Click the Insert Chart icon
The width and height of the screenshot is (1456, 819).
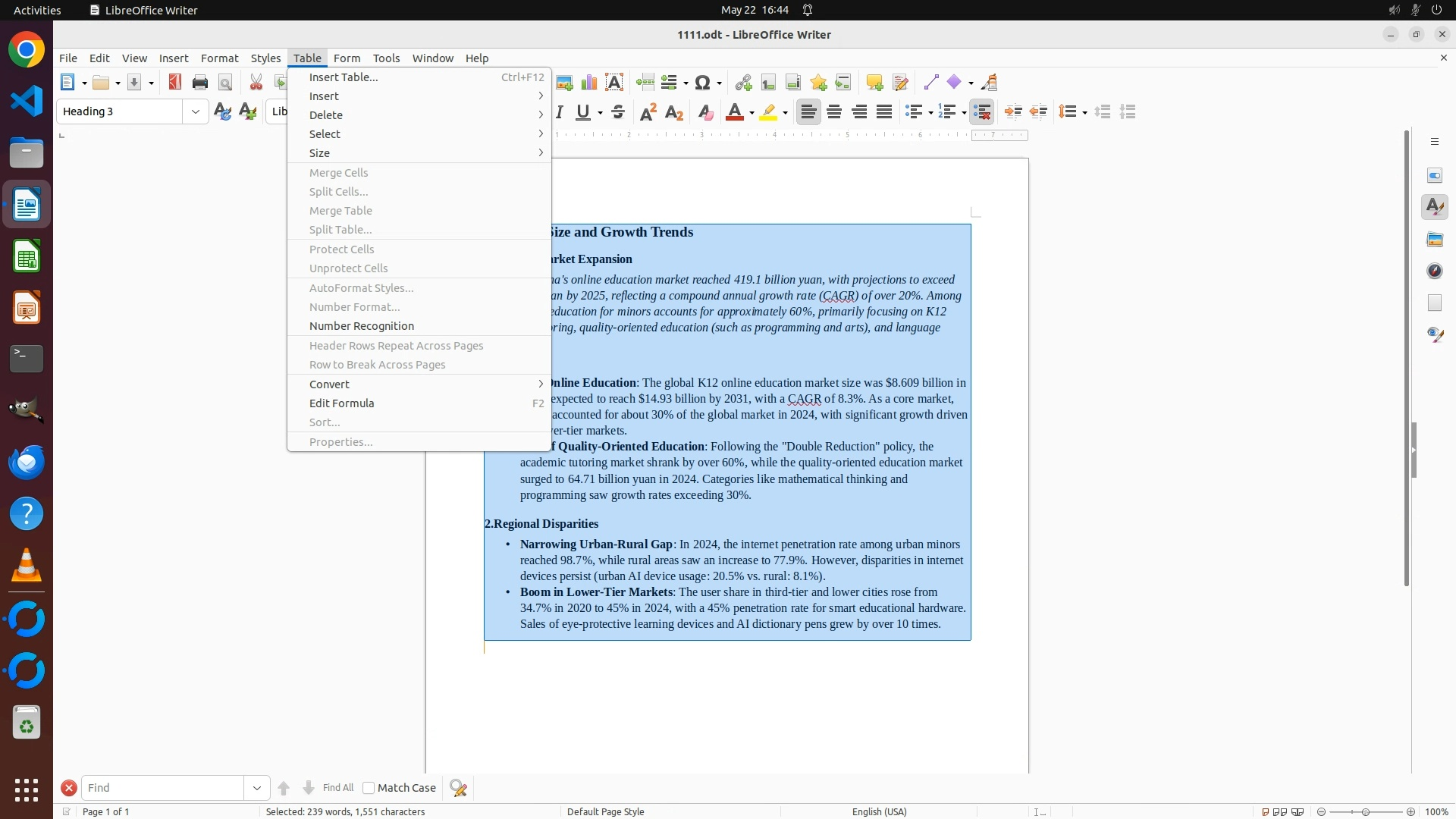click(589, 83)
